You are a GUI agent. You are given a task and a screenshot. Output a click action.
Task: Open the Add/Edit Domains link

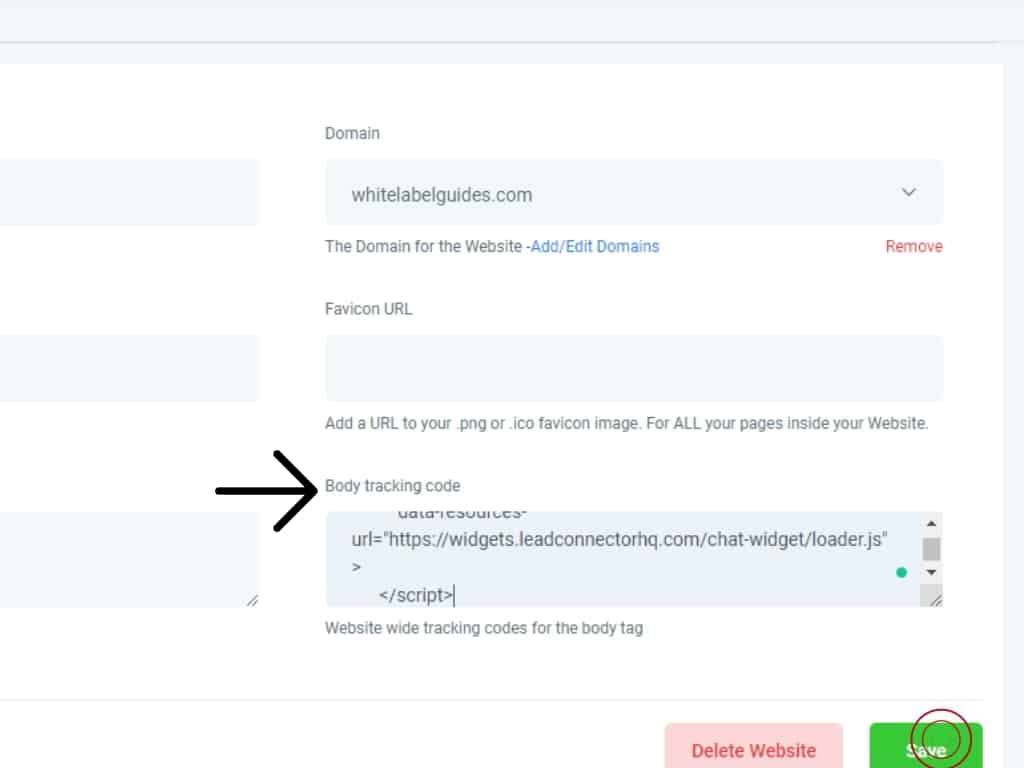(x=594, y=246)
